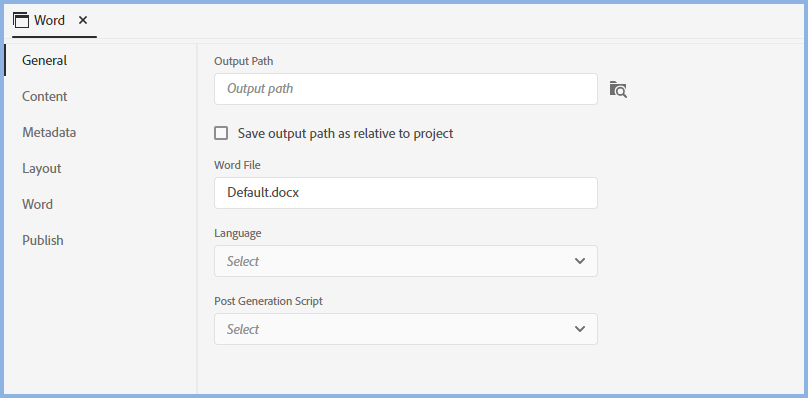Viewport: 808px width, 398px height.
Task: Open the Post Generation Script Select box
Action: coord(406,329)
